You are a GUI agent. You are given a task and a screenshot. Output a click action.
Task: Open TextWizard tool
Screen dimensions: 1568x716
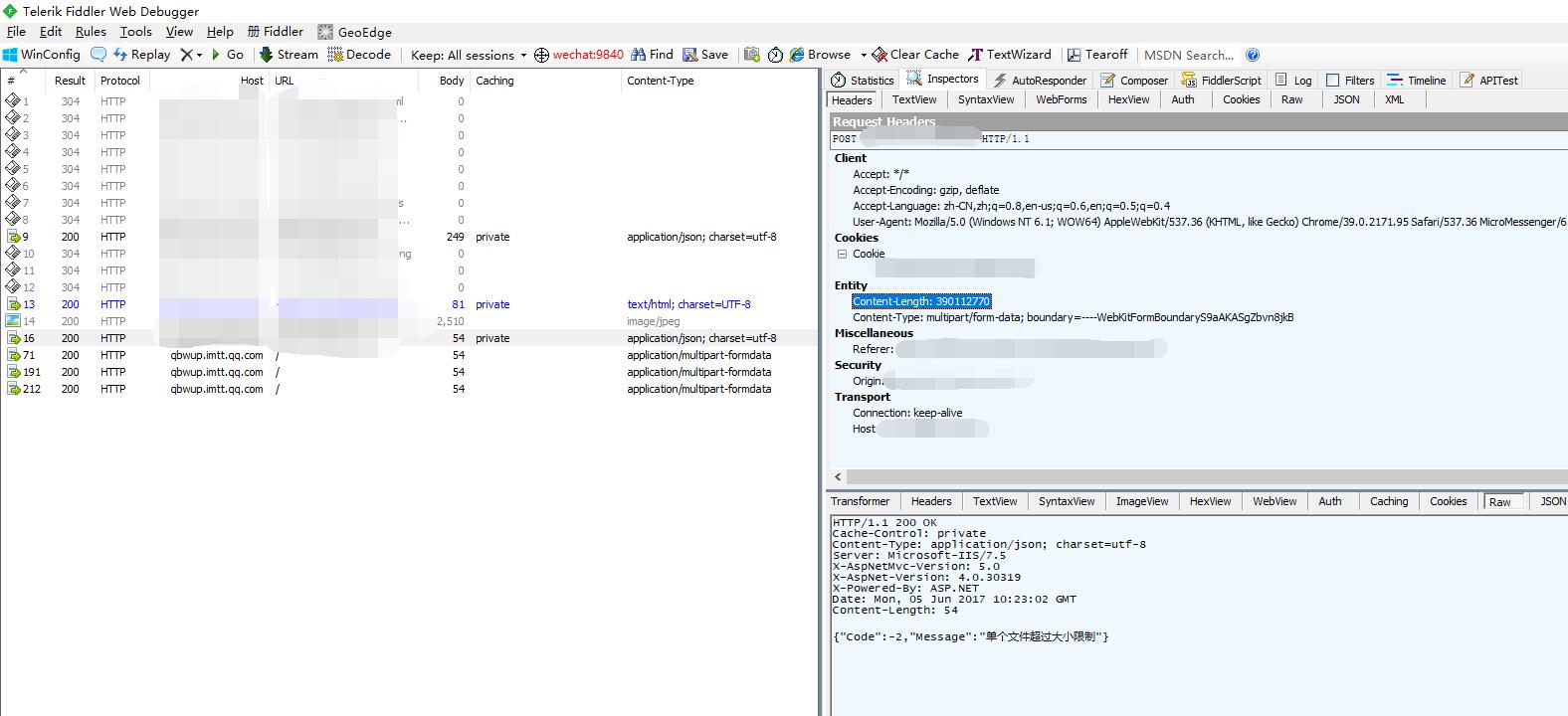pos(1010,55)
